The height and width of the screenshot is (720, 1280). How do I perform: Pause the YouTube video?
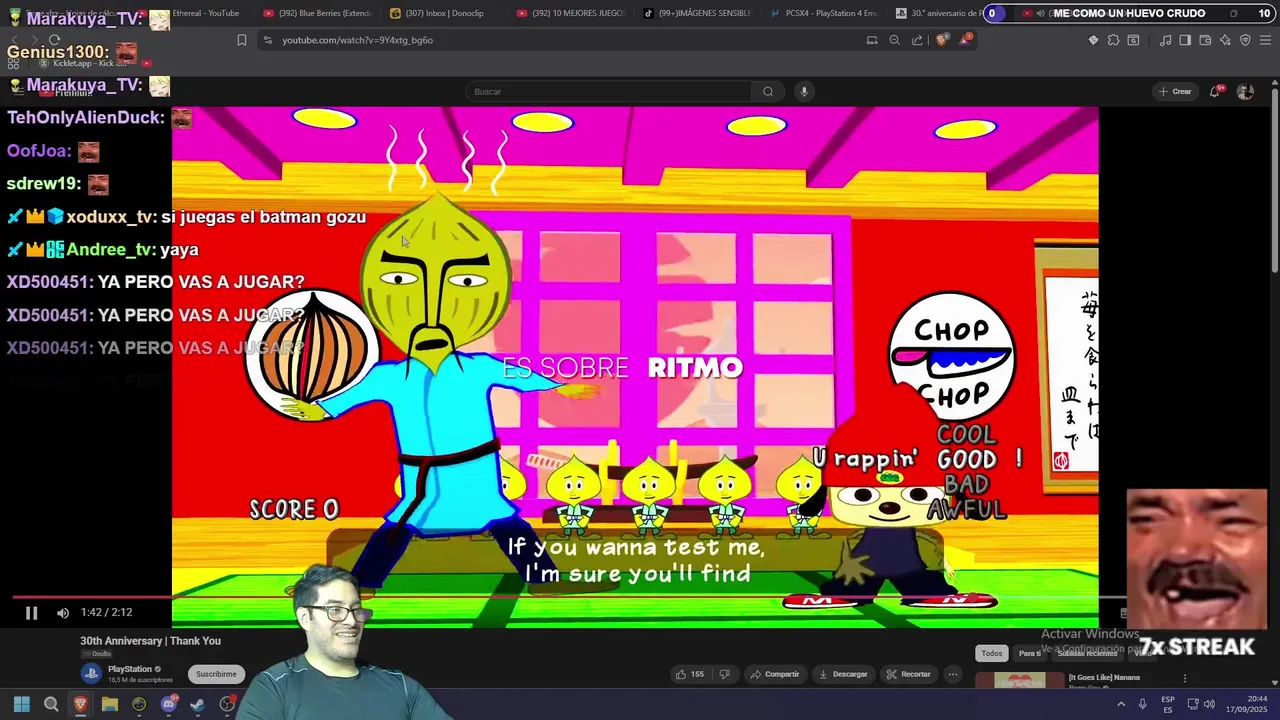tap(31, 613)
